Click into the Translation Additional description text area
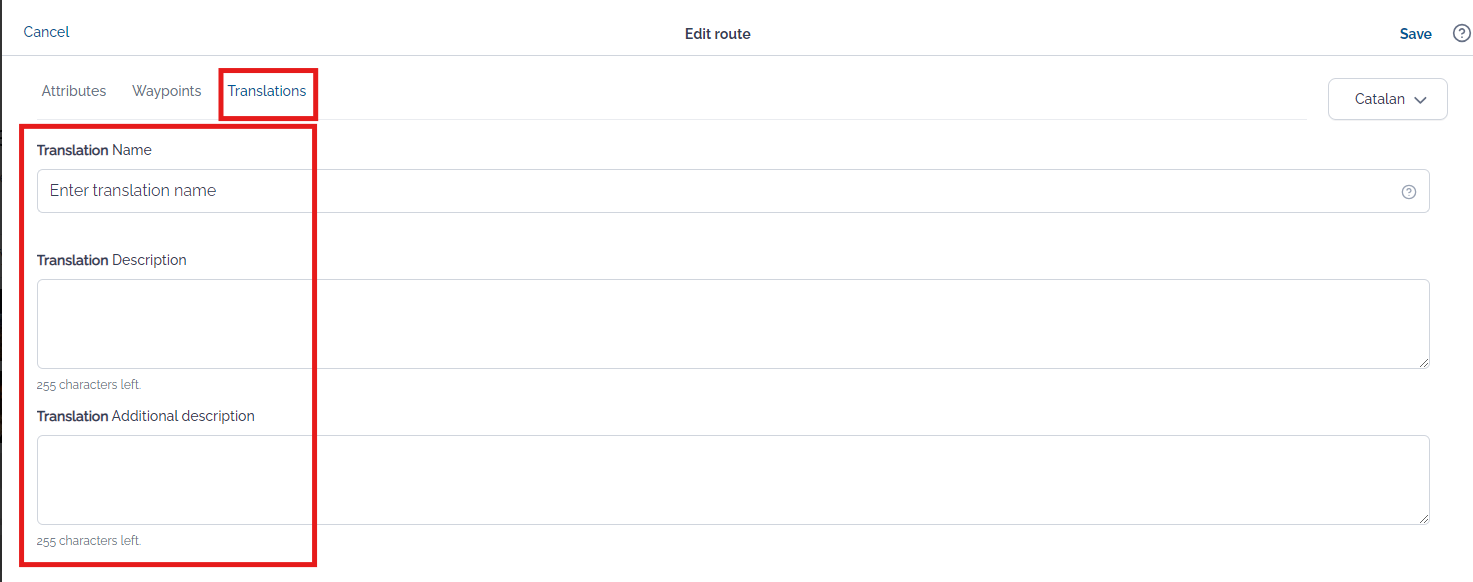Viewport: 1473px width, 582px height. point(733,480)
